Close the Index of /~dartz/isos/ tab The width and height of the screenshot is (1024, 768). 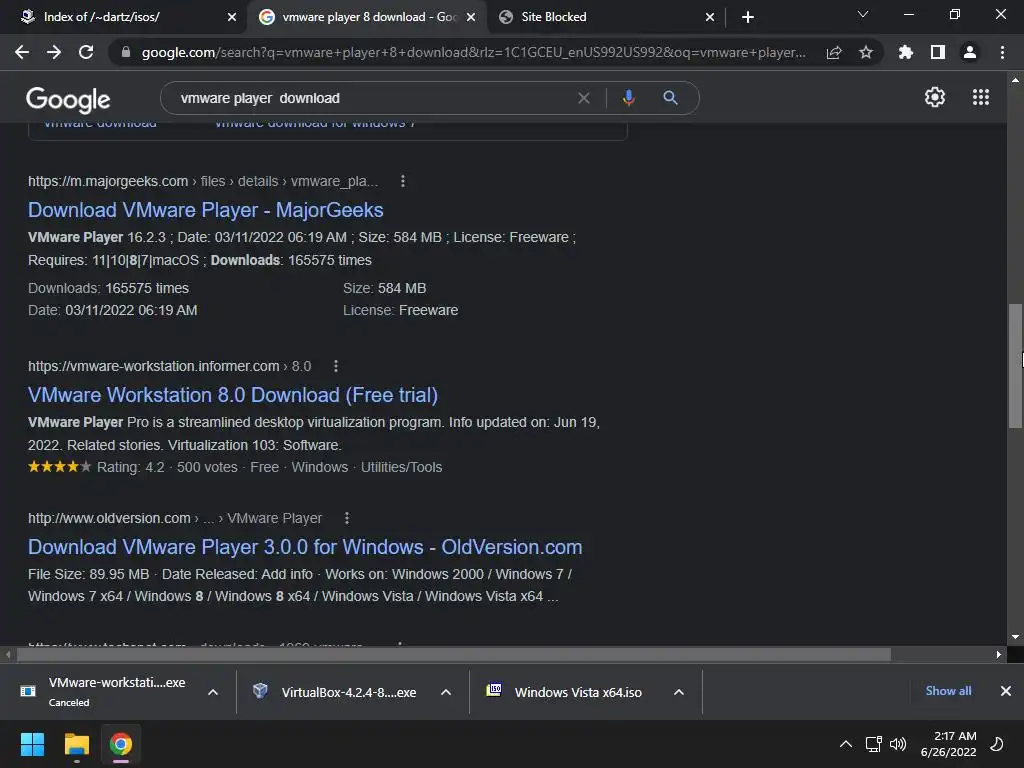(x=232, y=17)
